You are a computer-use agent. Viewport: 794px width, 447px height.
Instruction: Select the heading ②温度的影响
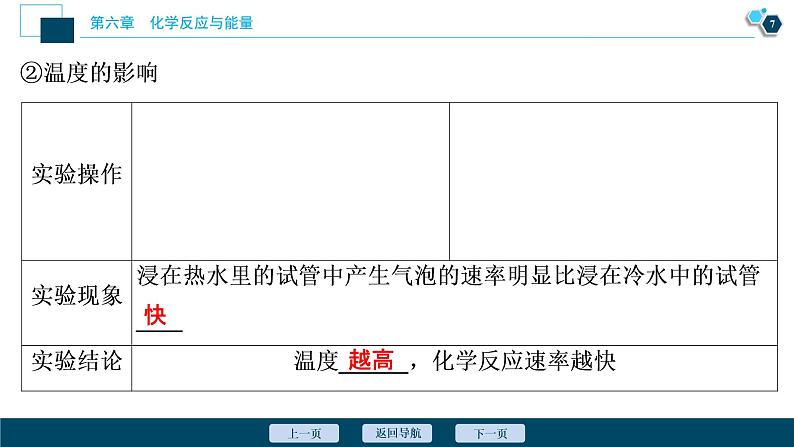[x=89, y=73]
